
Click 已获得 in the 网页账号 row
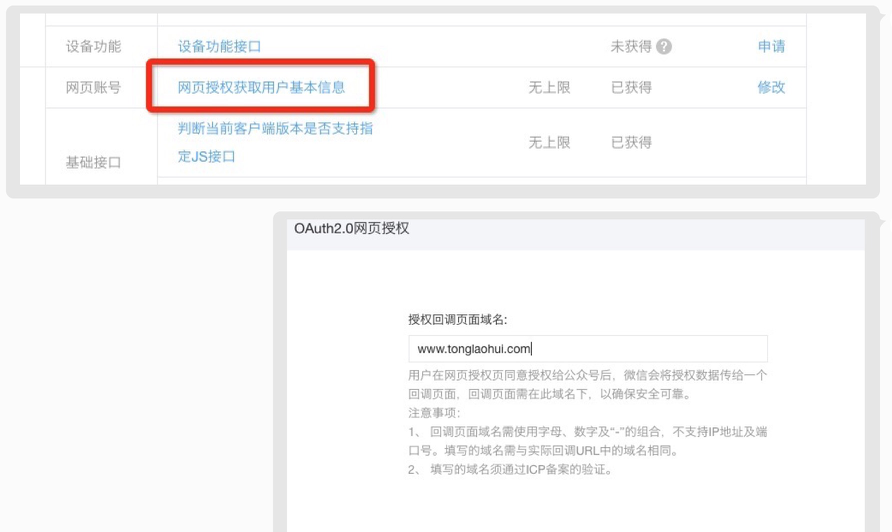pyautogui.click(x=631, y=87)
